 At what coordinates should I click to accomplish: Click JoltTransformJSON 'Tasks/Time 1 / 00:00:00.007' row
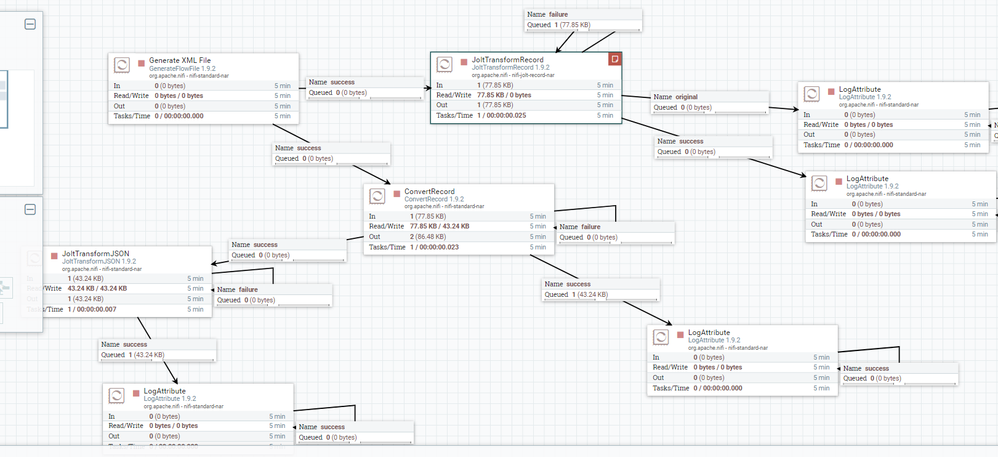pyautogui.click(x=116, y=309)
